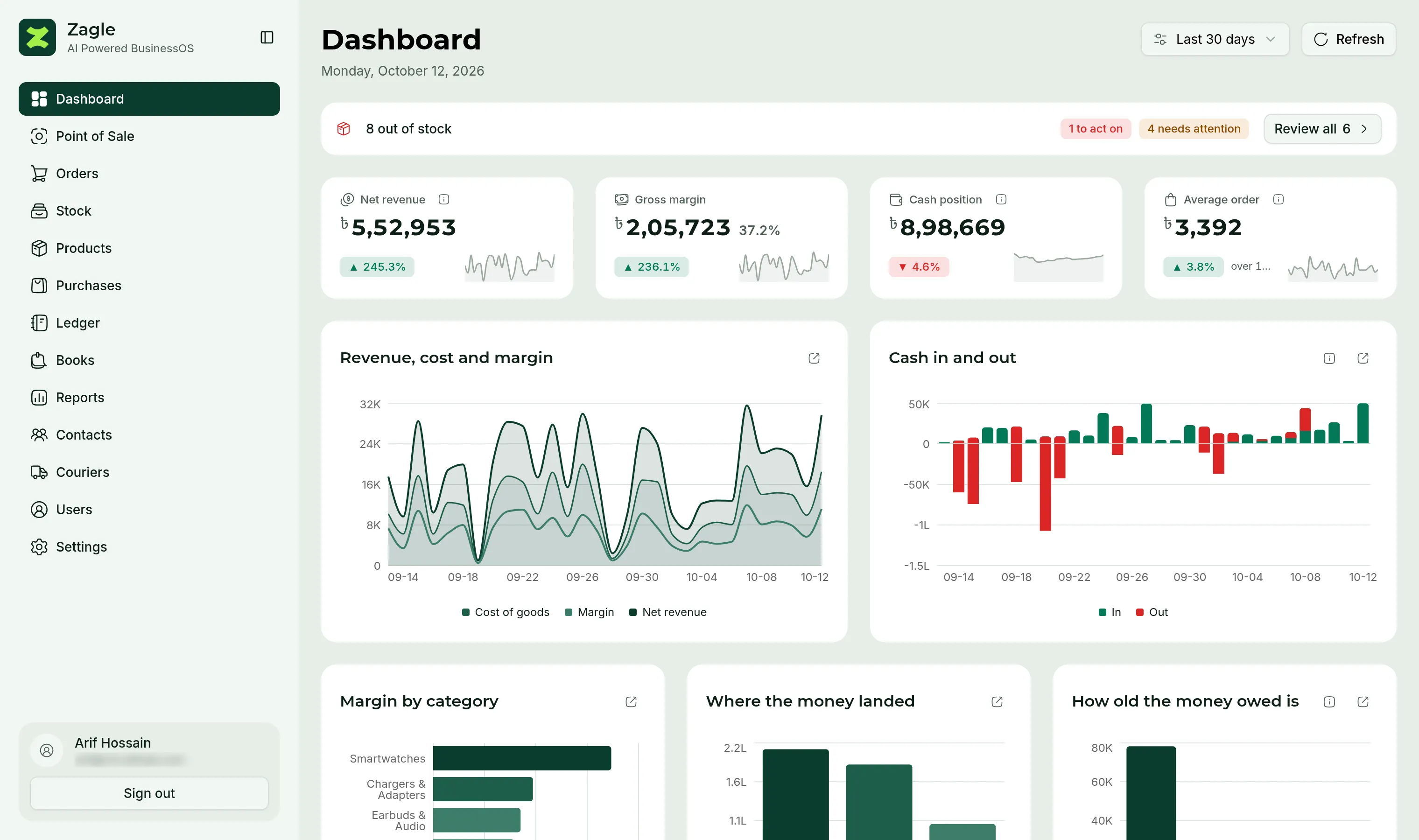The height and width of the screenshot is (840, 1419).
Task: Click the Refresh button
Action: pos(1348,39)
